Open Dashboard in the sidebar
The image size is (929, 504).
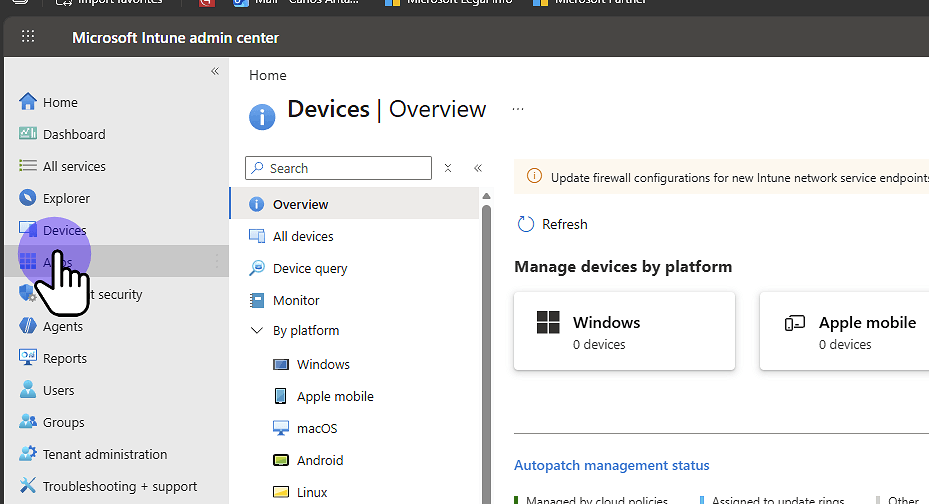[x=74, y=134]
